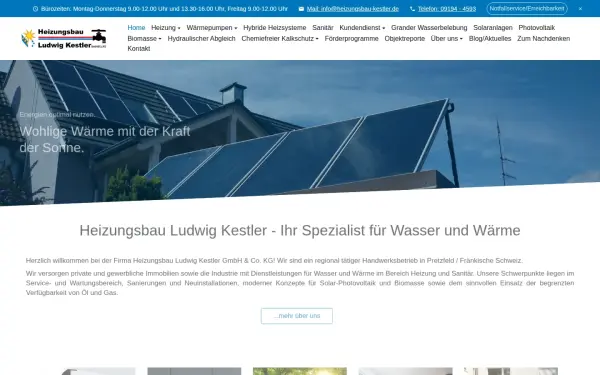Viewport: 600px width, 375px height.
Task: Open the Zum Nachdenken page
Action: click(543, 38)
